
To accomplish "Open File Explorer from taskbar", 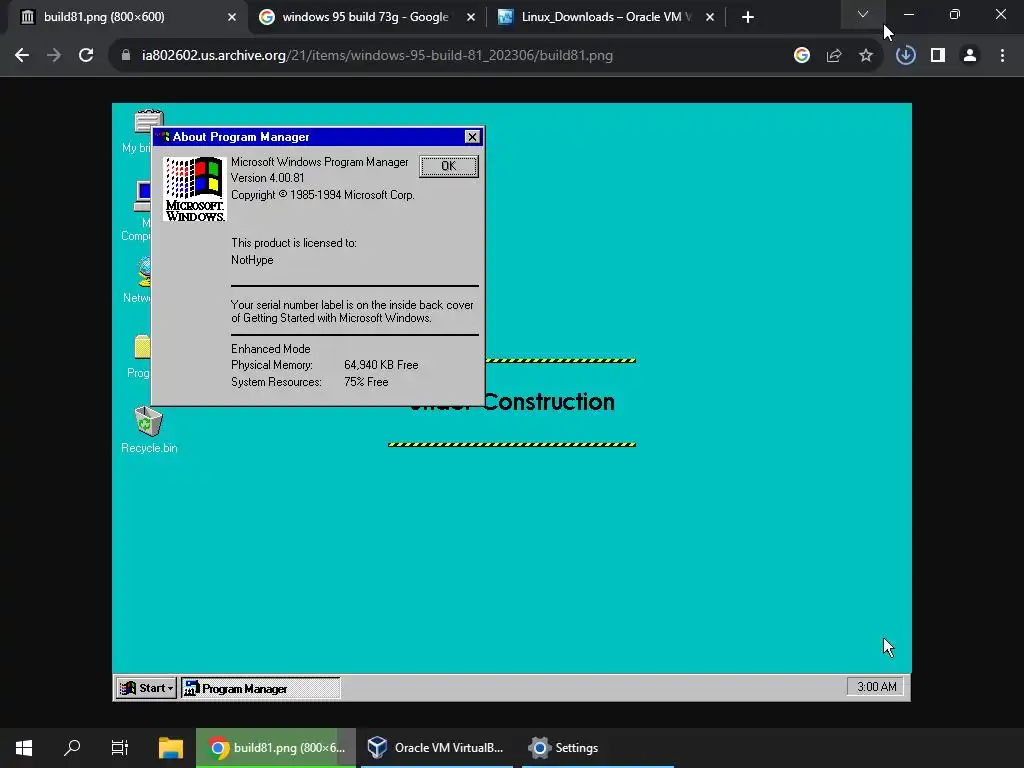I will point(171,748).
